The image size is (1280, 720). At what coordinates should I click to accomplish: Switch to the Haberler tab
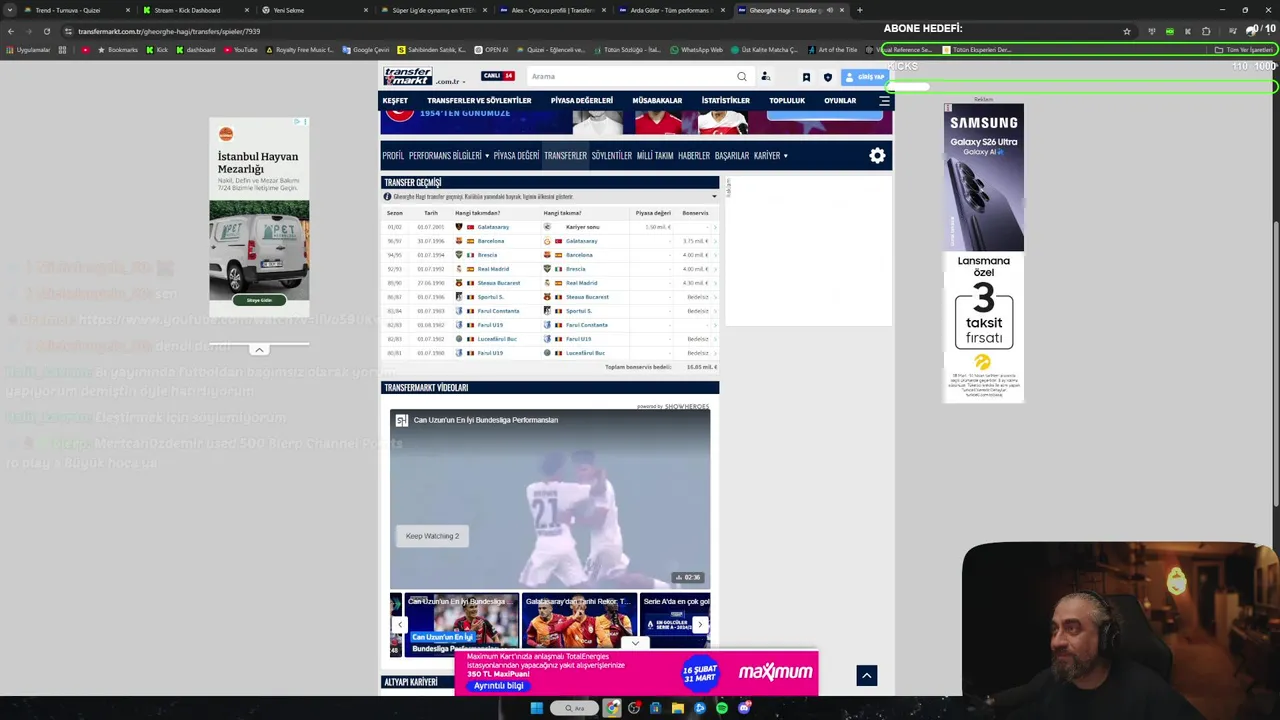694,156
